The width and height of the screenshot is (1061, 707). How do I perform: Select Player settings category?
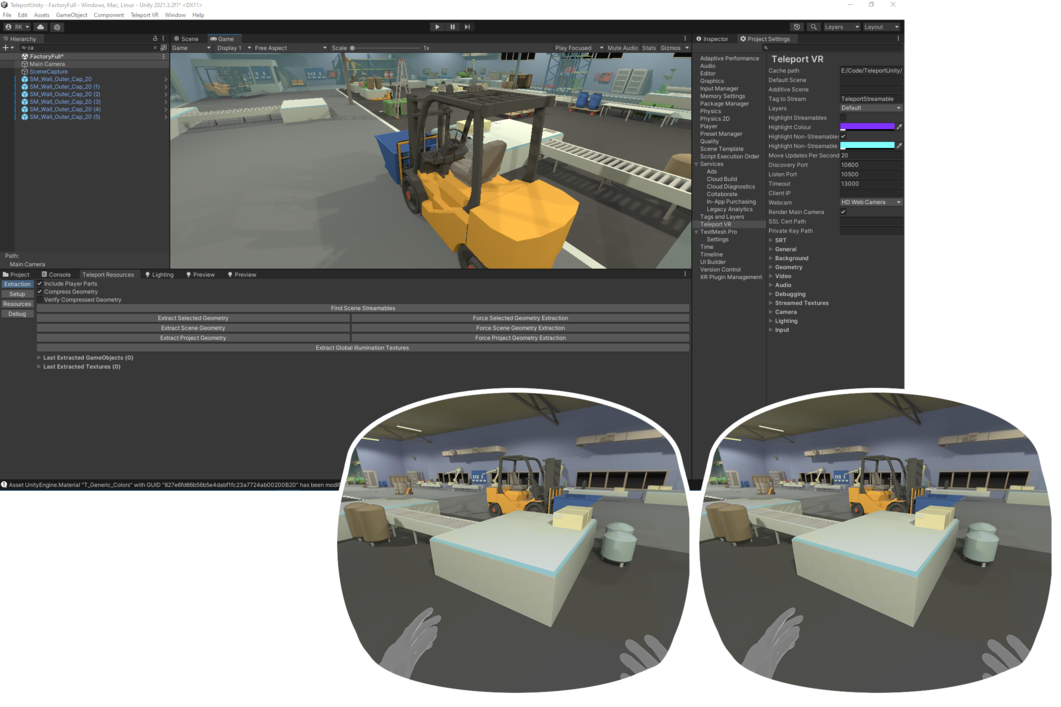click(x=708, y=127)
